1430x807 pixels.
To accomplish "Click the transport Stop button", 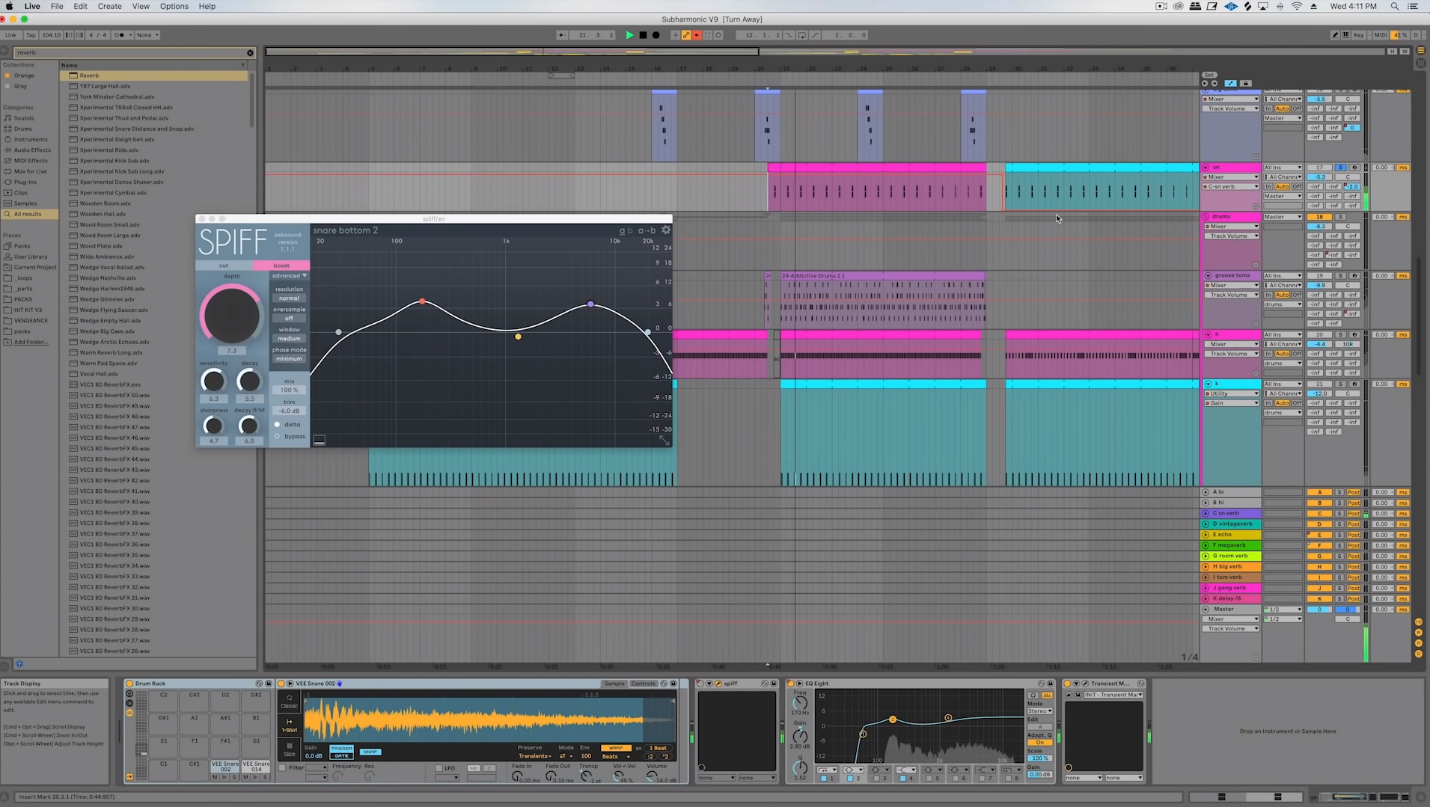I will pos(643,35).
